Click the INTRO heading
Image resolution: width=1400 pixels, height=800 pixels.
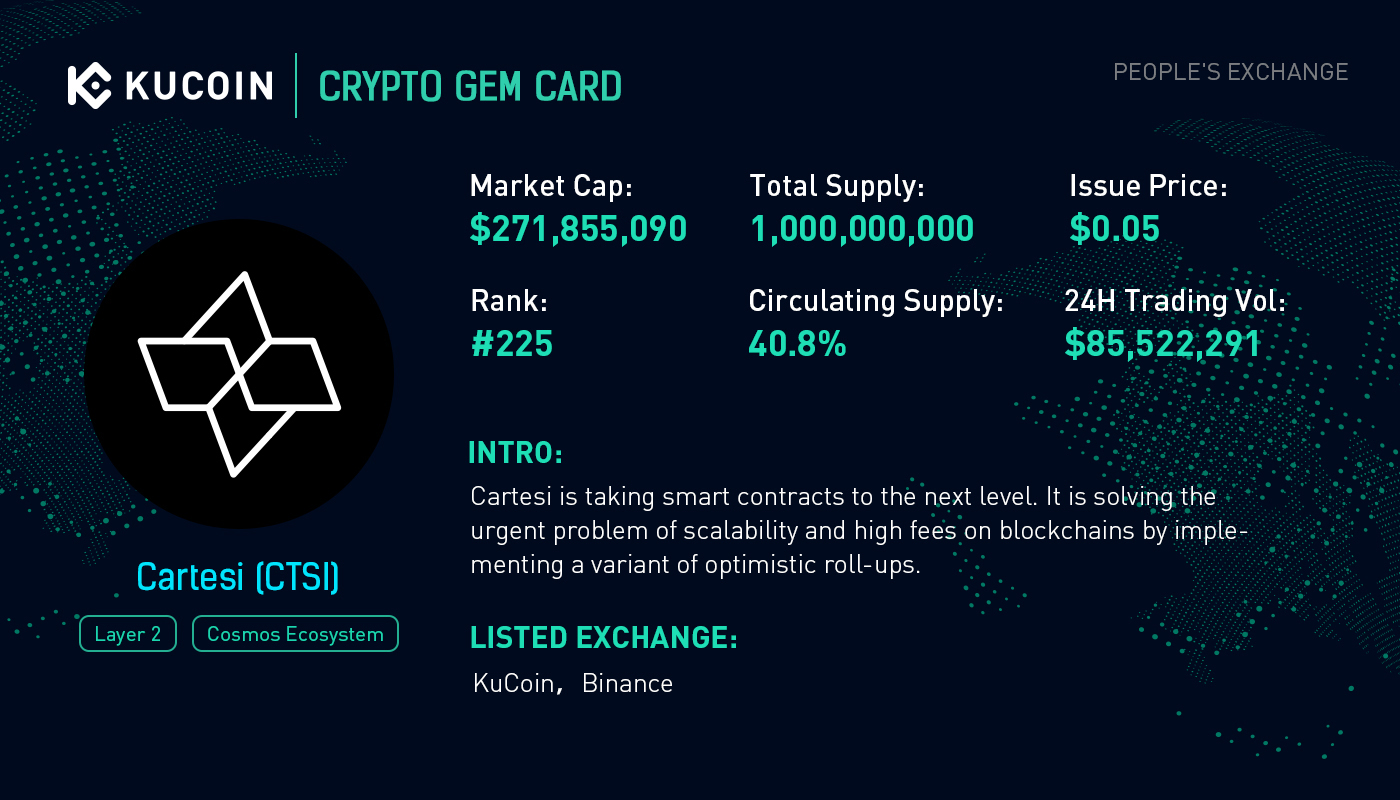coord(516,453)
